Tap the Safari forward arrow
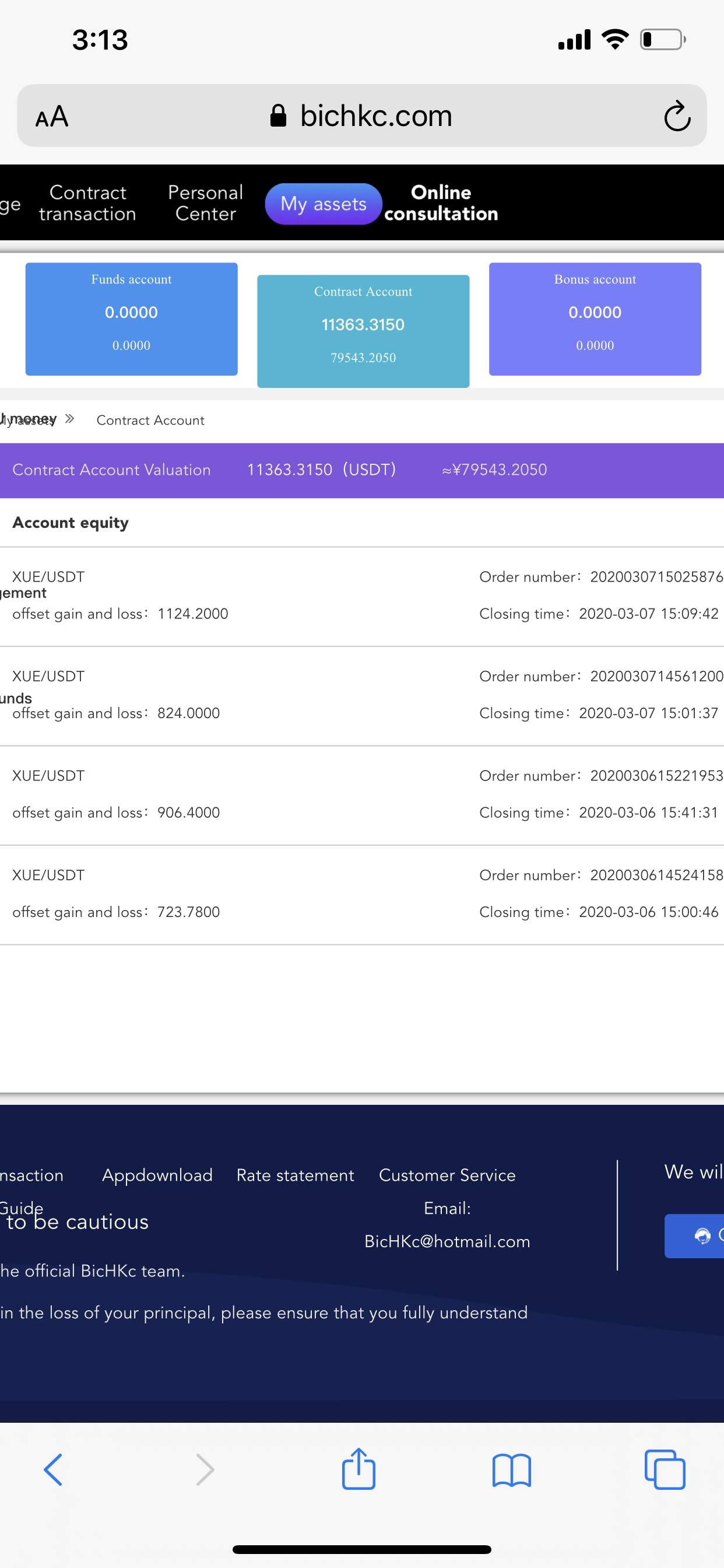This screenshot has height=1568, width=724. click(205, 1469)
